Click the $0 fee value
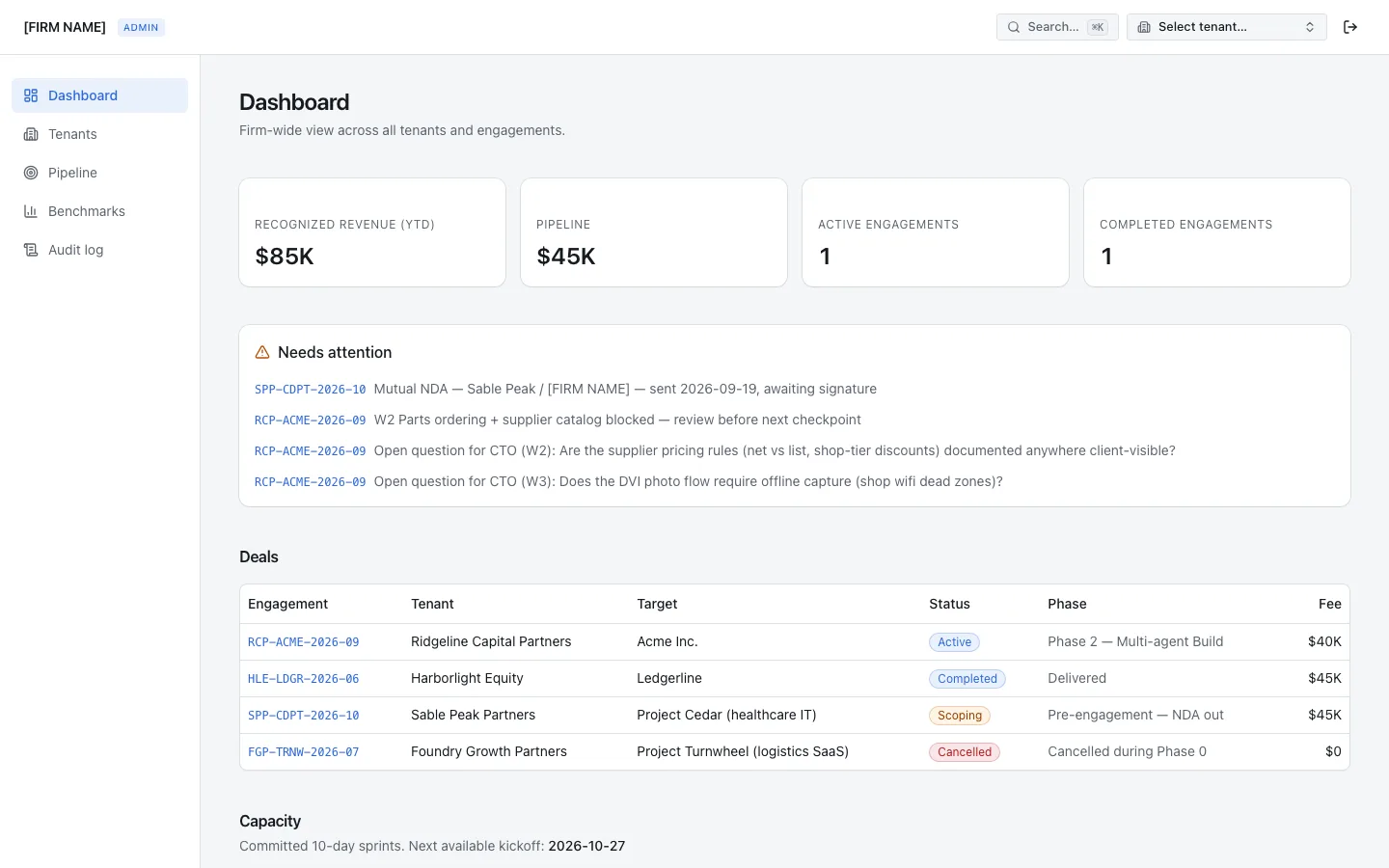The height and width of the screenshot is (868, 1389). [1333, 751]
